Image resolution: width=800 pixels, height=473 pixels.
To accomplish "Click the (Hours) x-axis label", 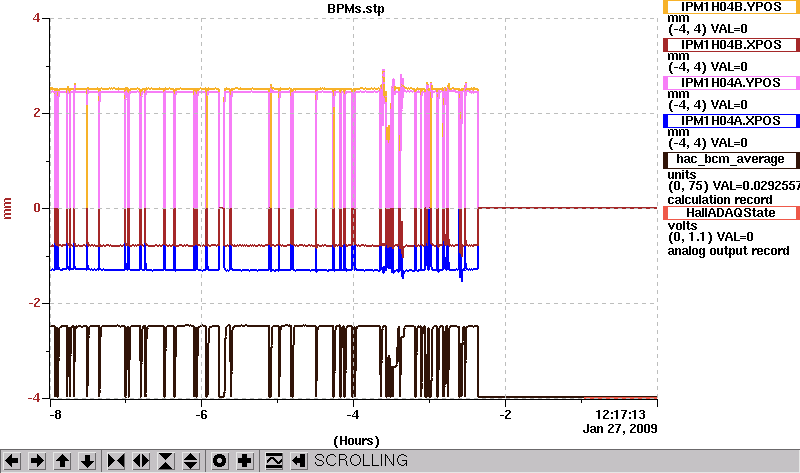I will point(356,441).
